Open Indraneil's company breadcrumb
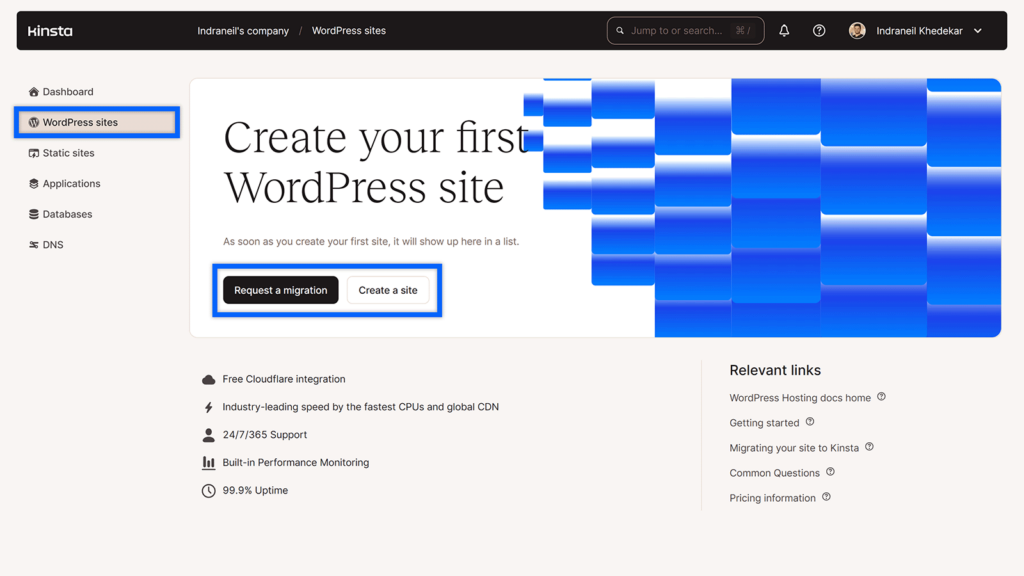This screenshot has height=576, width=1024. pos(243,31)
